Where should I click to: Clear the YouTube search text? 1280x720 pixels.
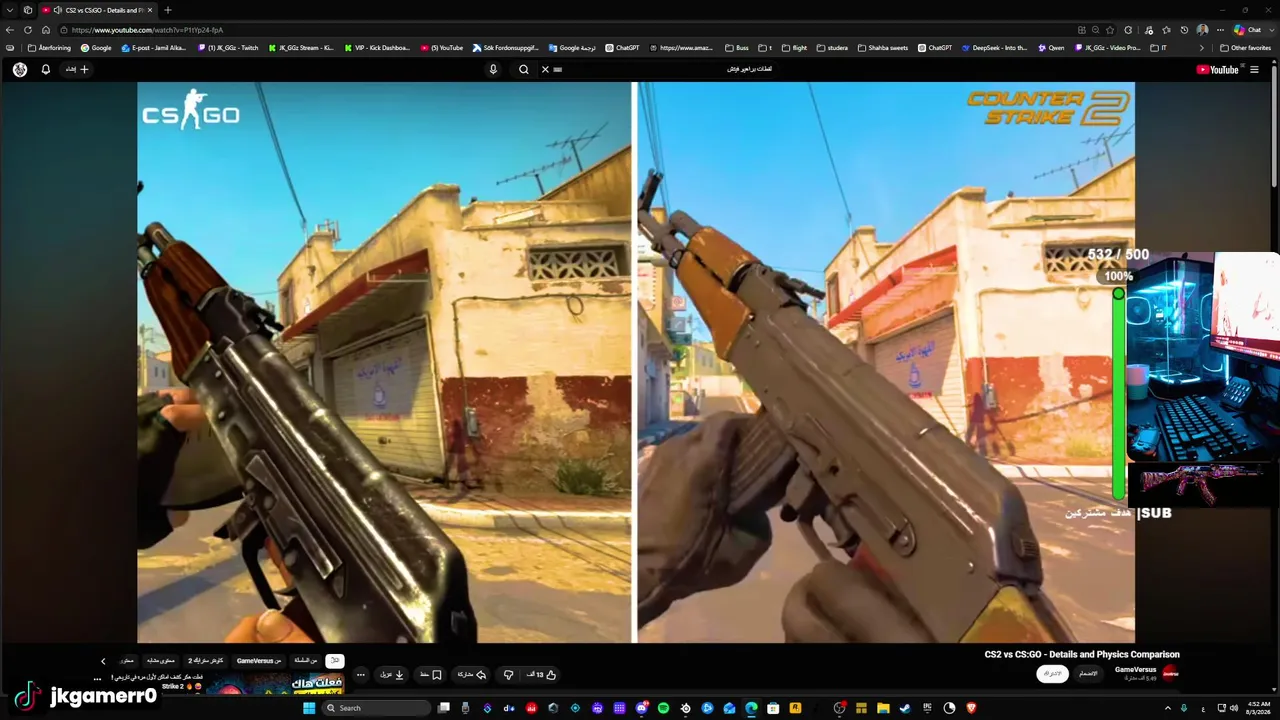545,69
